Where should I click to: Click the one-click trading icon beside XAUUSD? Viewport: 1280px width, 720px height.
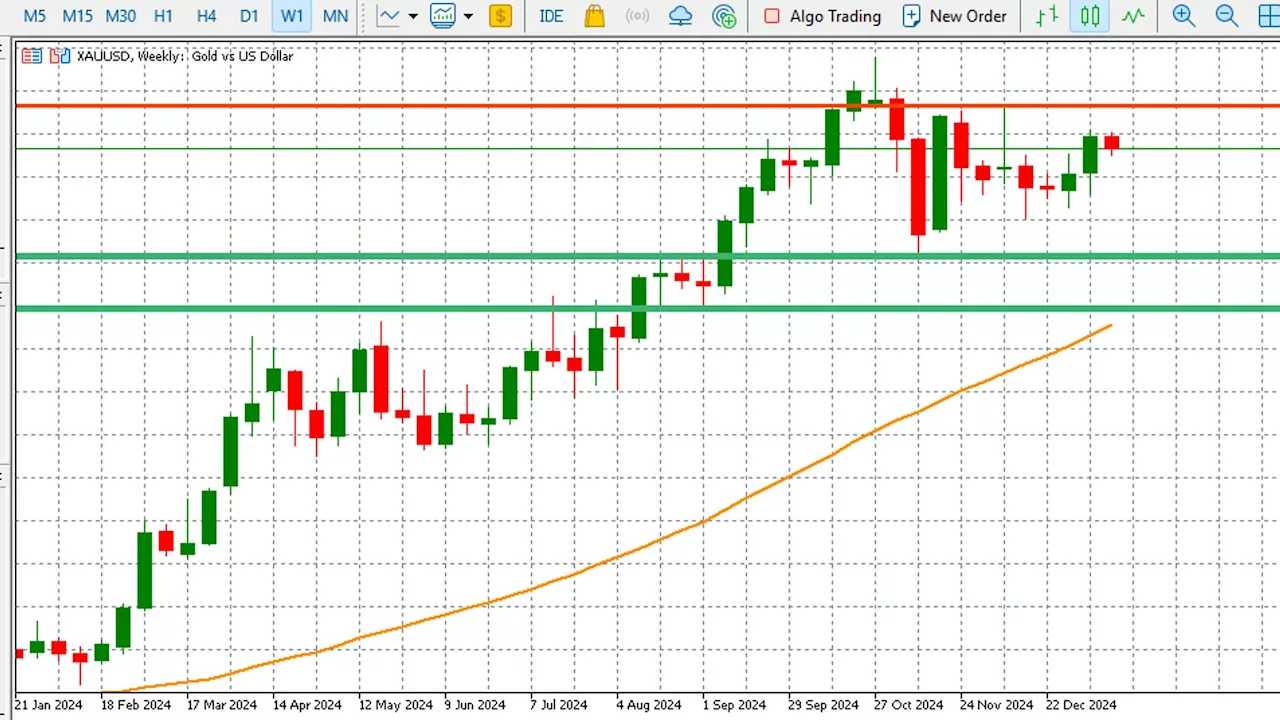point(60,56)
